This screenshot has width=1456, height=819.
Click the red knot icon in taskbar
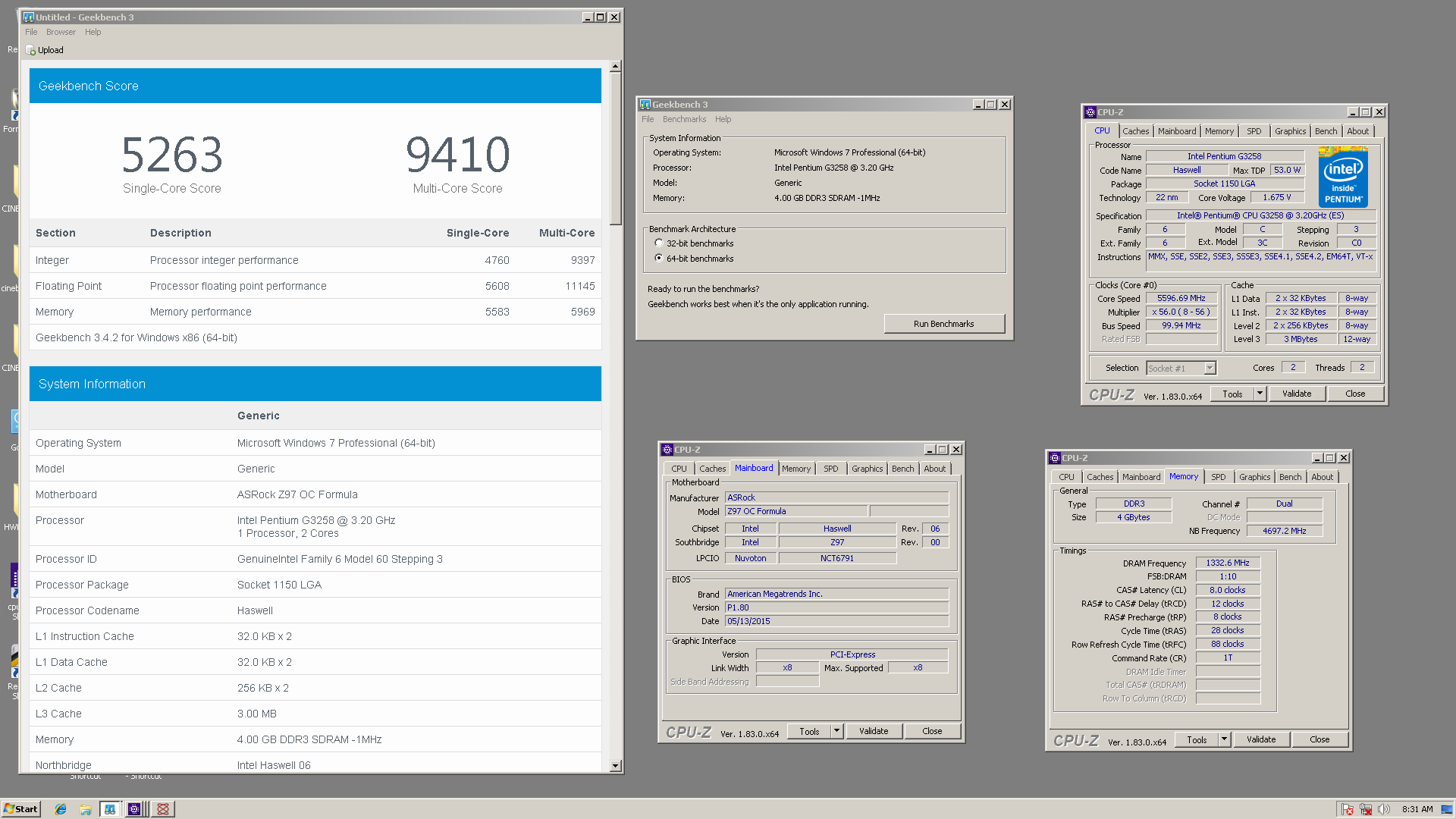tap(162, 809)
